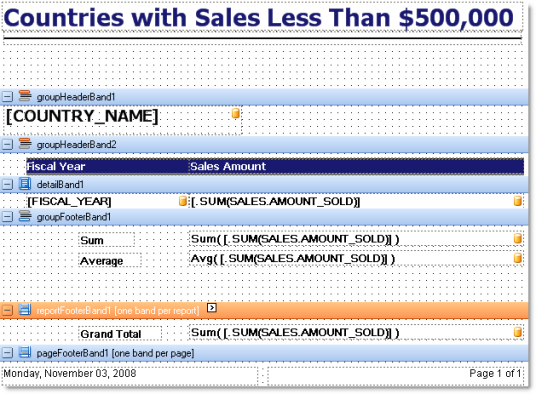Screen dimensions: 536x394
Task: Collapse the groupHeaderBand1 band
Action: tap(8, 97)
